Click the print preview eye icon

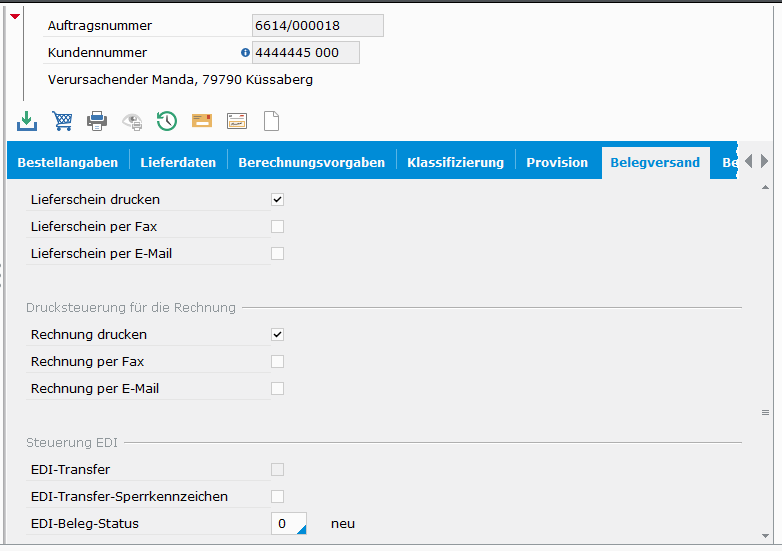[132, 121]
